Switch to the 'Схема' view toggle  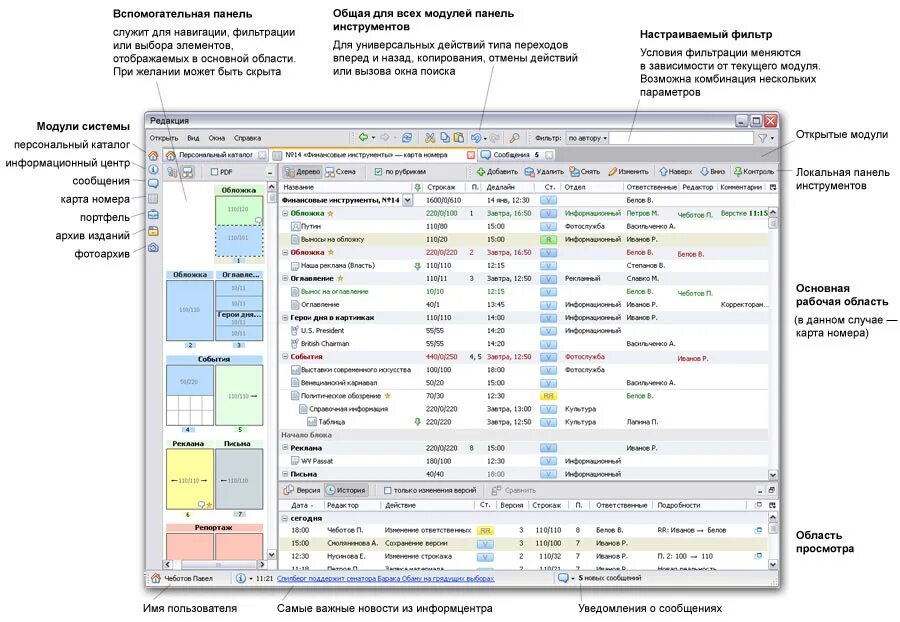340,171
